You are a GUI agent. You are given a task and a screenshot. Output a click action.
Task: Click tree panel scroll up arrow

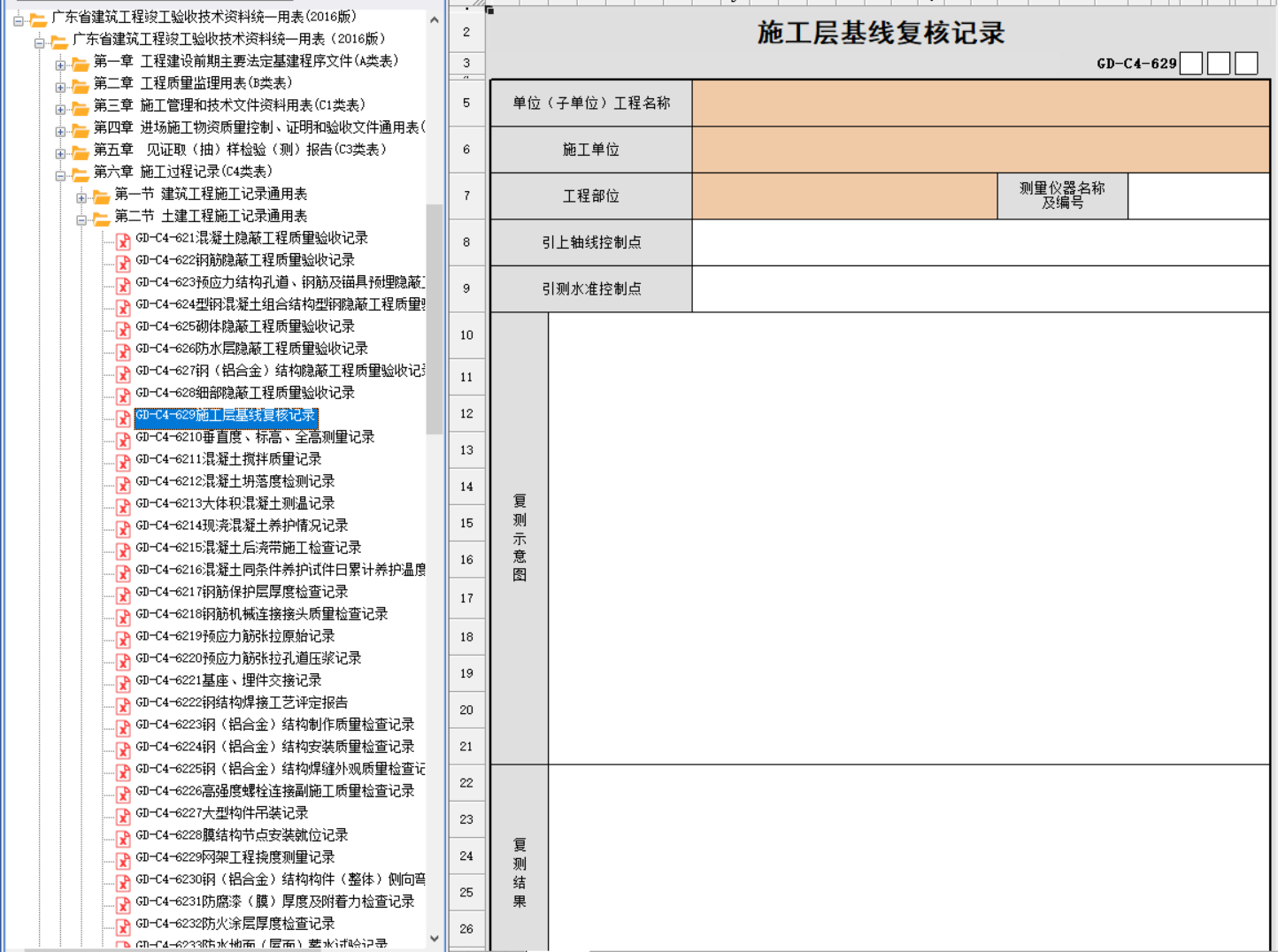coord(435,19)
